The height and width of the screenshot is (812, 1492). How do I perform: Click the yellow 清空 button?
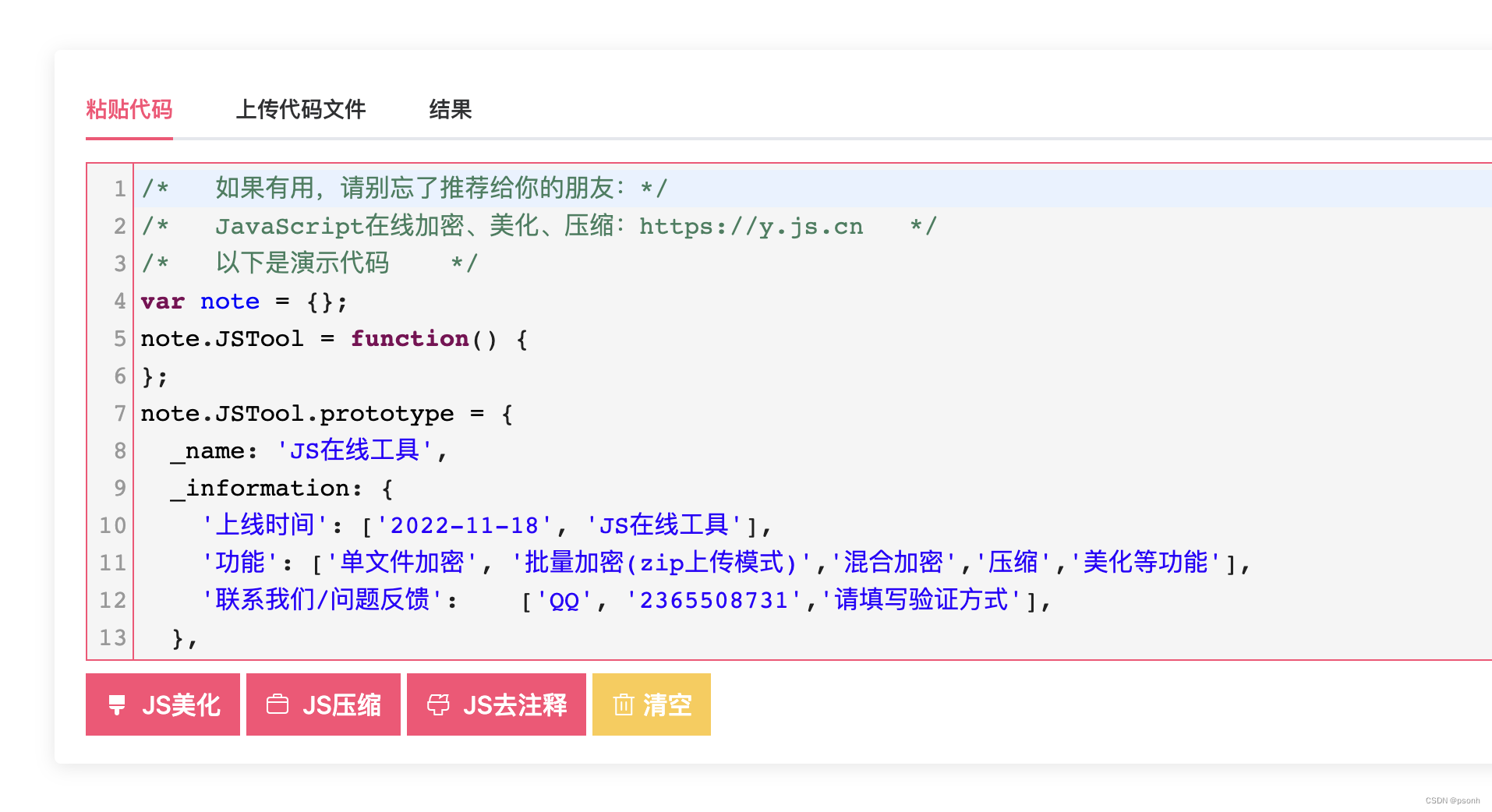click(x=652, y=704)
